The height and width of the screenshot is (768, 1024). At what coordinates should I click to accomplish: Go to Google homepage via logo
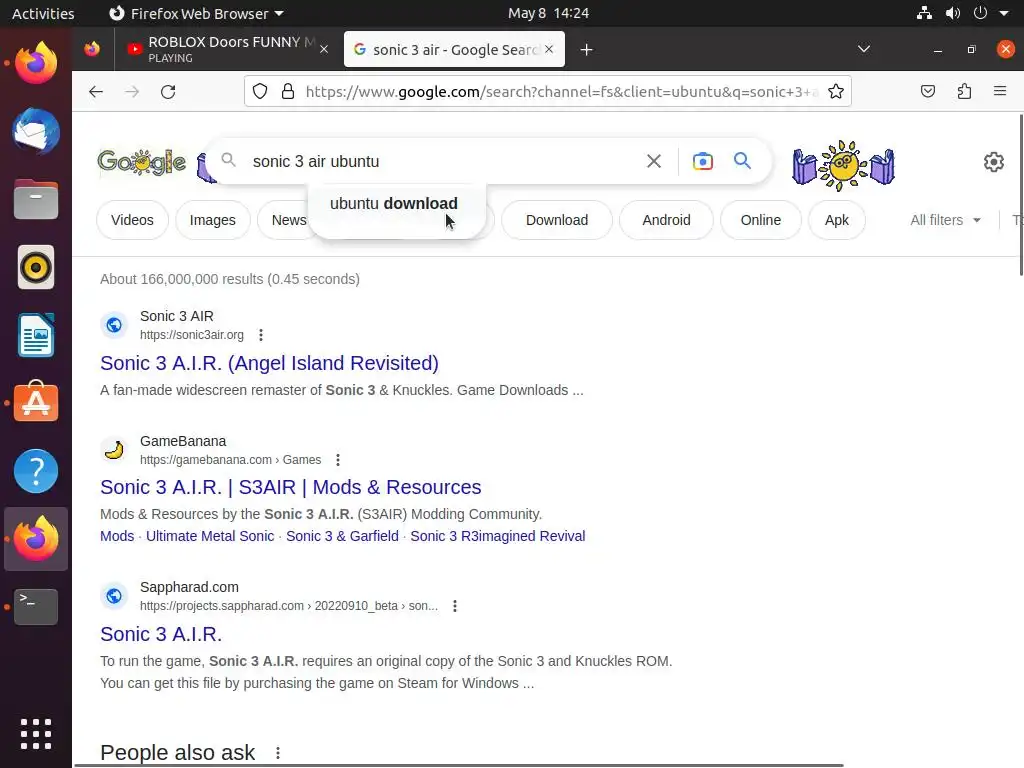(x=142, y=162)
